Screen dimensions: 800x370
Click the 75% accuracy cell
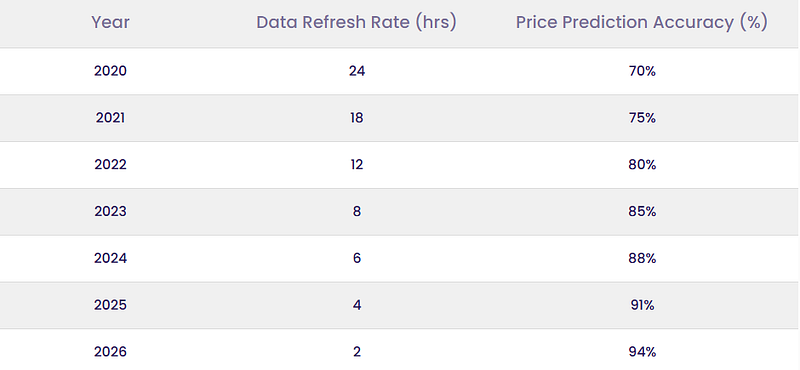coord(642,118)
